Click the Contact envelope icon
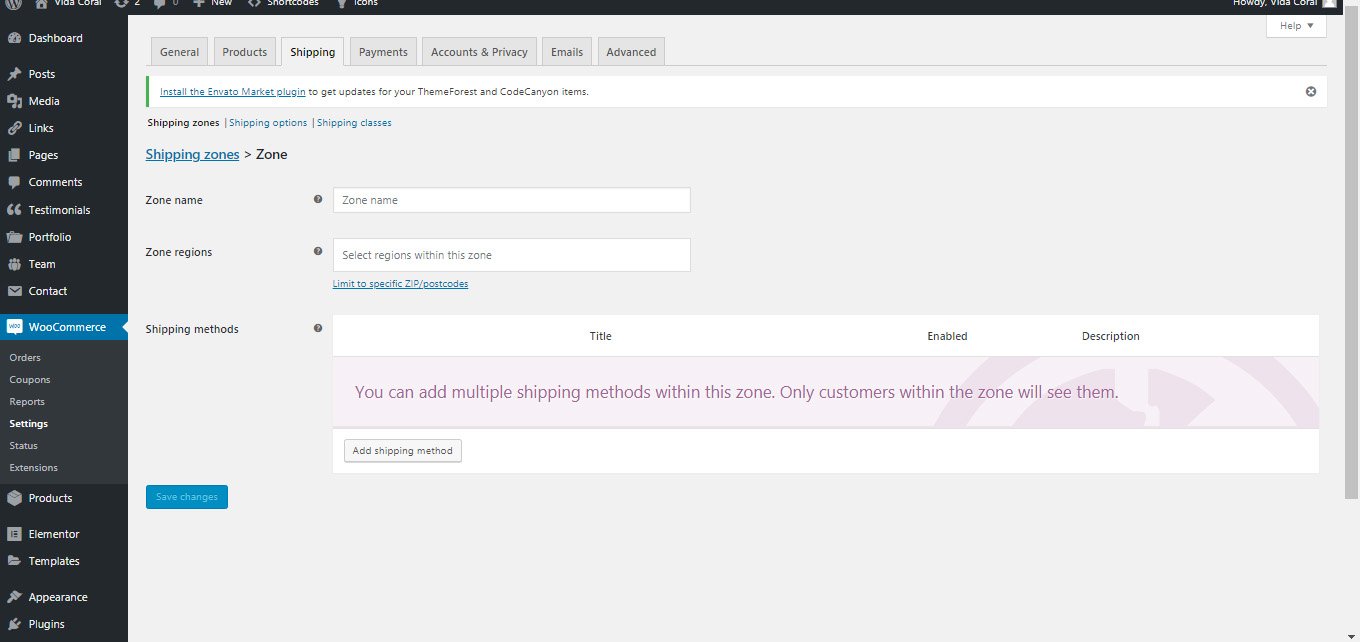Image resolution: width=1360 pixels, height=642 pixels. pos(14,291)
